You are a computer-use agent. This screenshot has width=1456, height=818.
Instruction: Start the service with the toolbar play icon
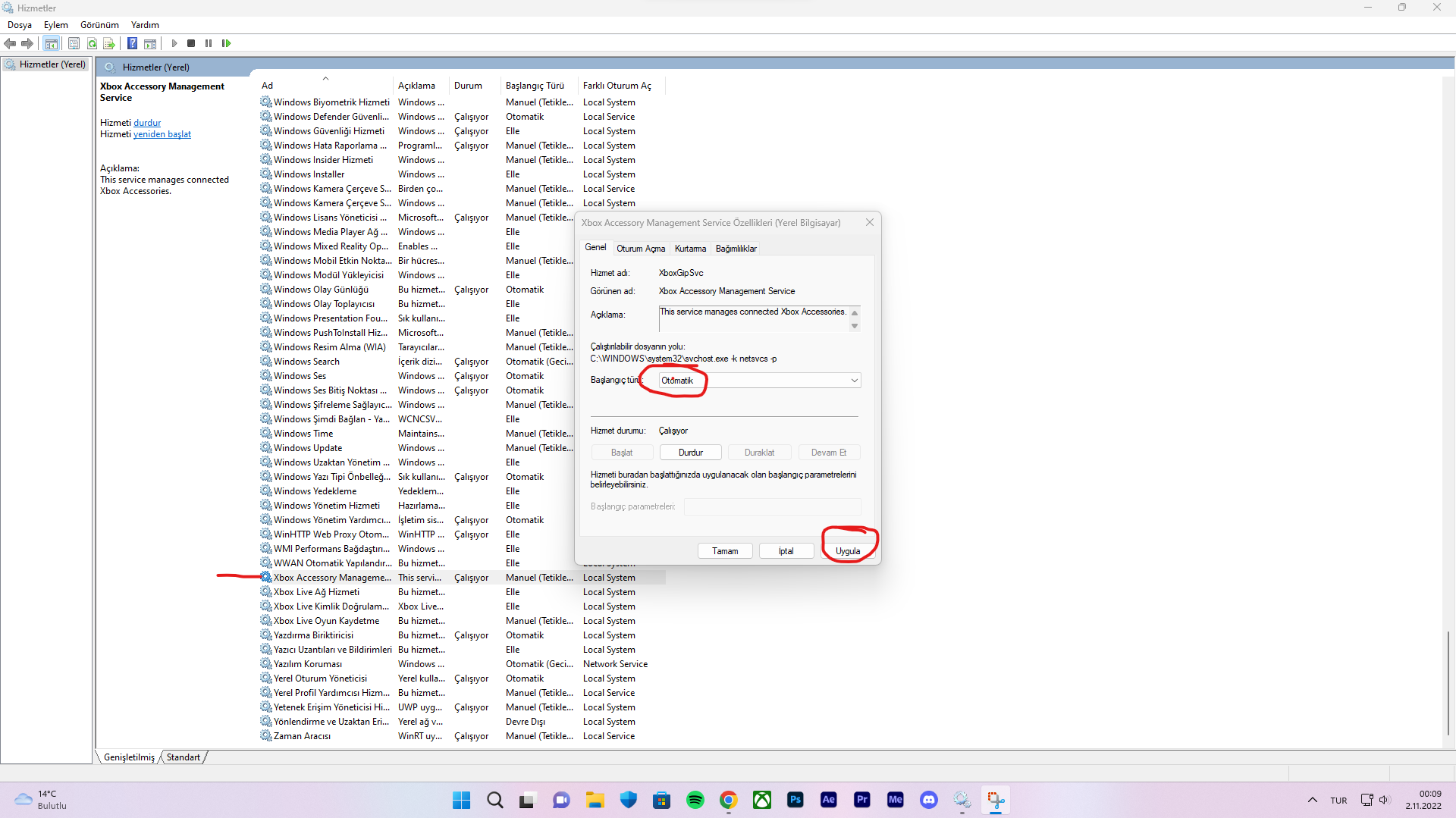174,43
